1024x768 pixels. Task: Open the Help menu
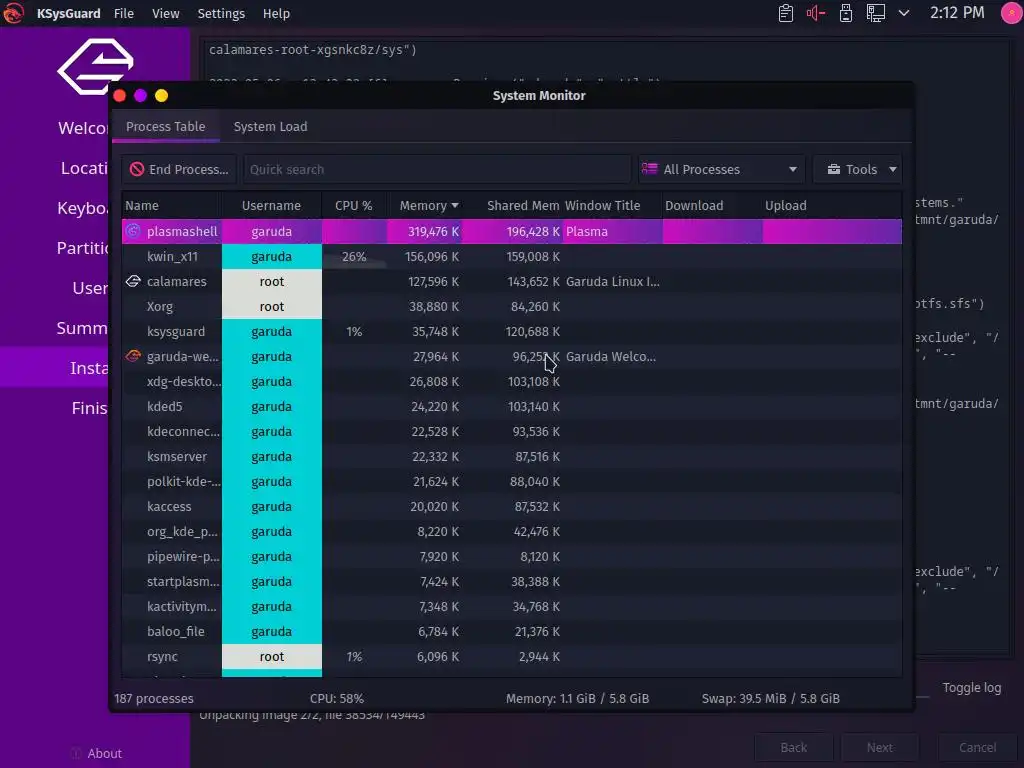pyautogui.click(x=276, y=13)
